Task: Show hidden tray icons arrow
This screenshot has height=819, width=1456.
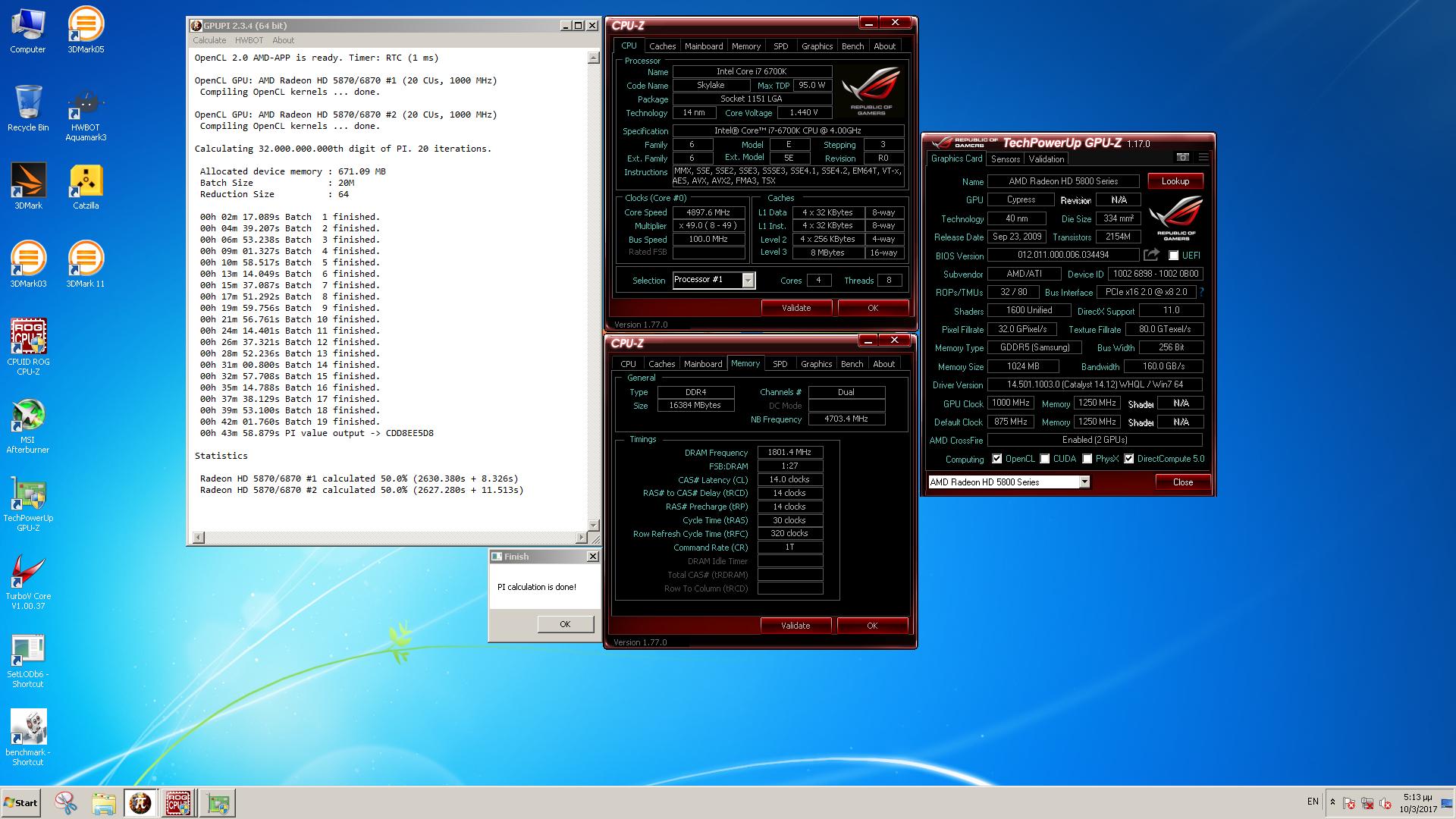Action: pyautogui.click(x=1332, y=802)
